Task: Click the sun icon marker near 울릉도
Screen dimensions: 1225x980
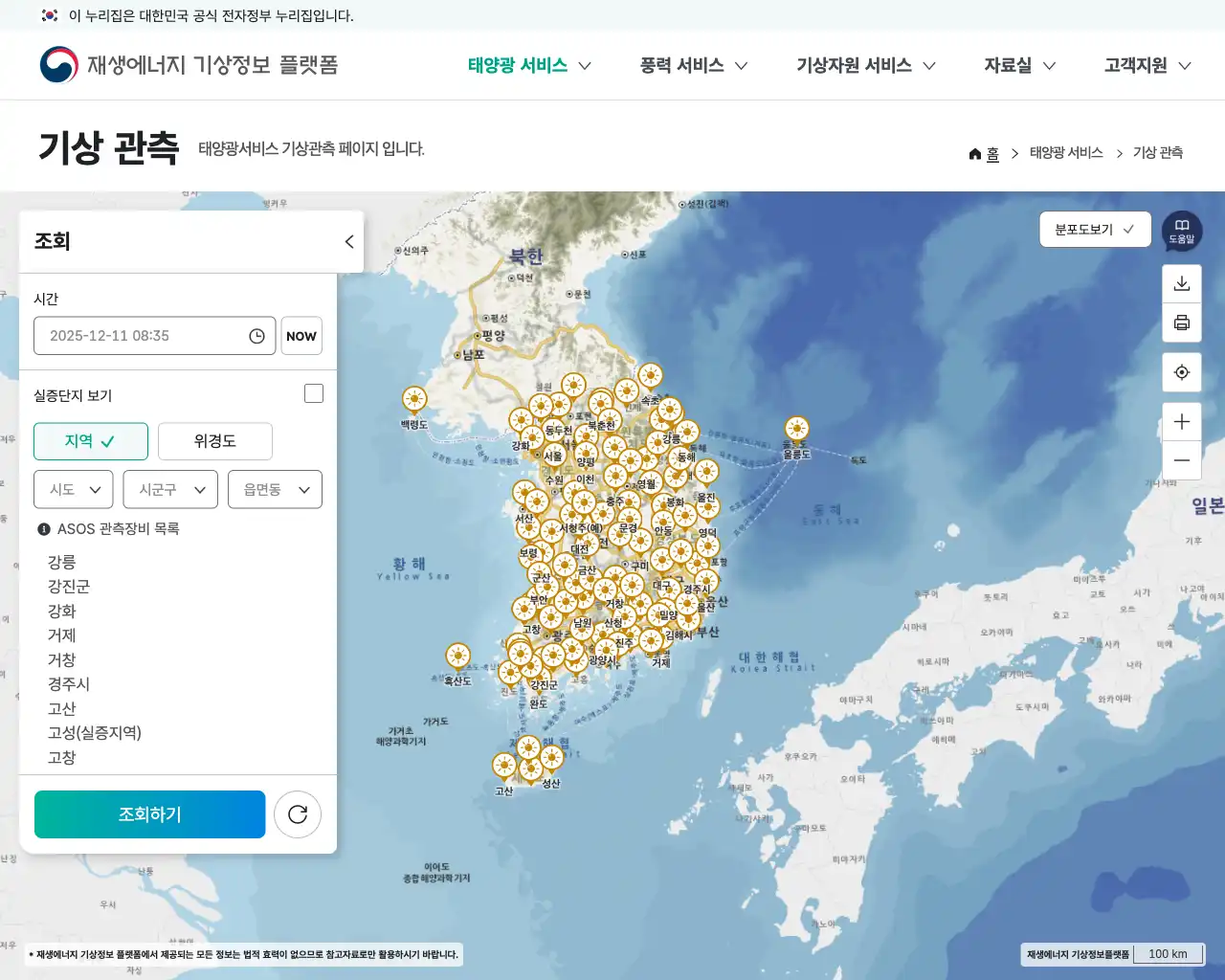Action: 798,430
